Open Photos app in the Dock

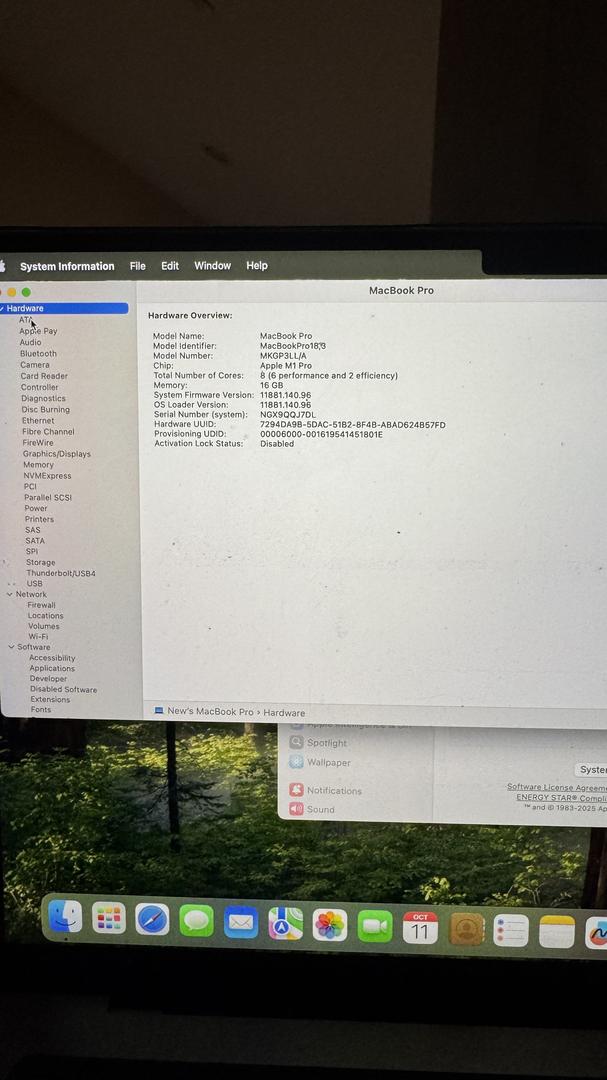click(x=330, y=925)
